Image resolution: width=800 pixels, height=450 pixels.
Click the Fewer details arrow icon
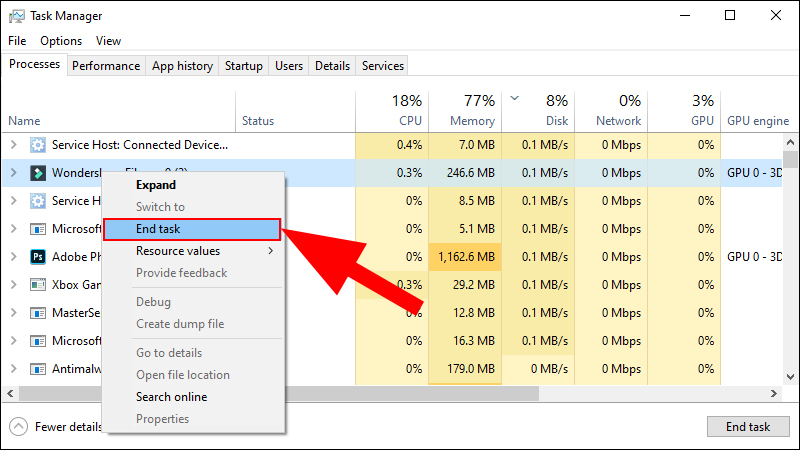pos(18,427)
